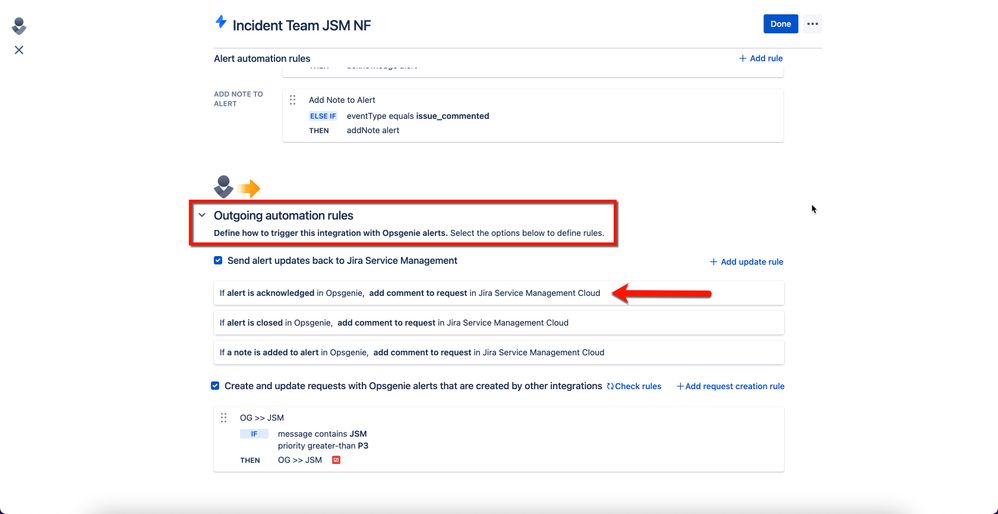Image resolution: width=998 pixels, height=514 pixels.
Task: Click the eventType equals issue_commented condition
Action: tap(418, 116)
